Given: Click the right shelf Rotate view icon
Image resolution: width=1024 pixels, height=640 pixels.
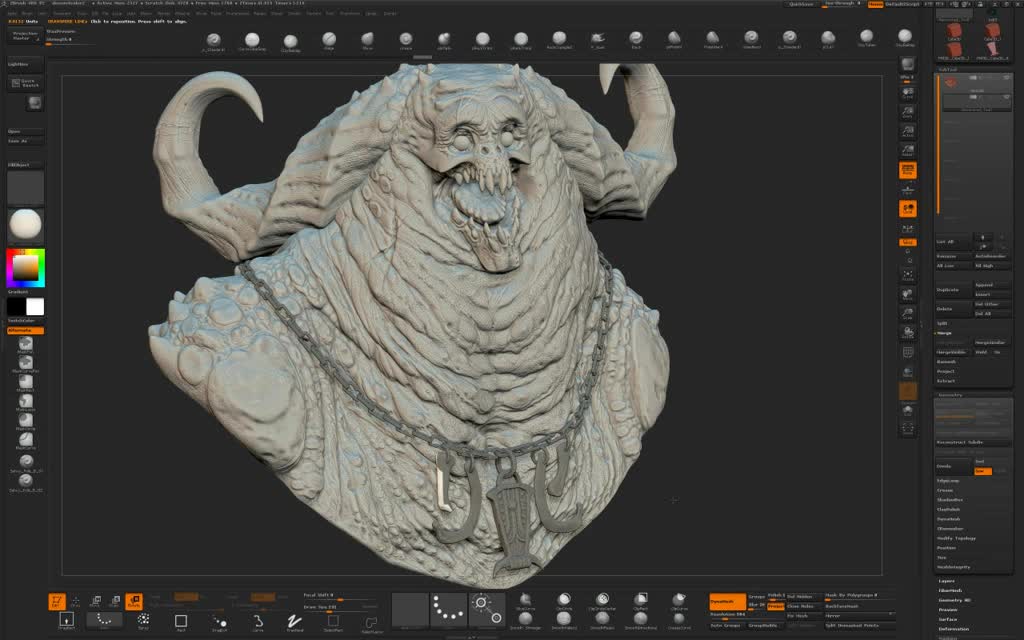Looking at the screenshot, I should 908,333.
